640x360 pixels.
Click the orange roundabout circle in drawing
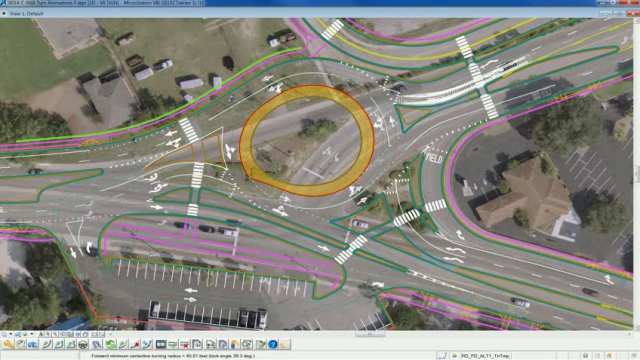tap(307, 140)
